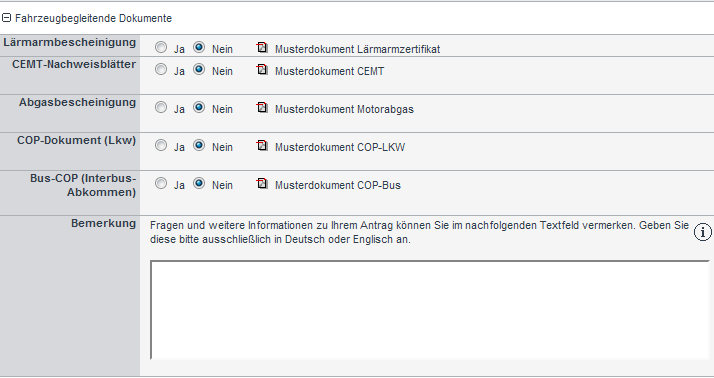Choose Nein for Lärmarmbescheinigung
The image size is (714, 378).
[x=199, y=47]
